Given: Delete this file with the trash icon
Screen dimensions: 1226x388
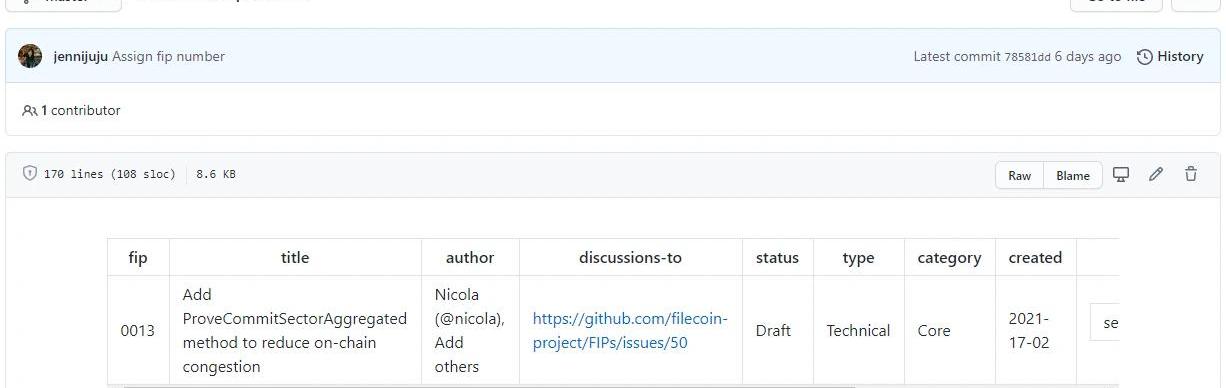Looking at the screenshot, I should [1191, 174].
